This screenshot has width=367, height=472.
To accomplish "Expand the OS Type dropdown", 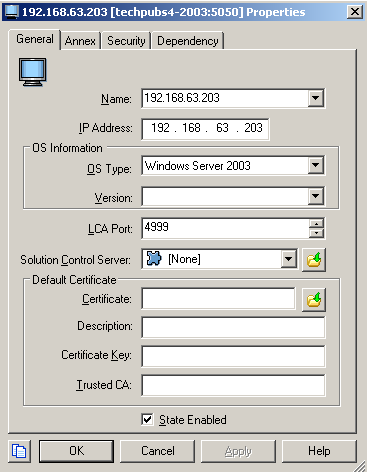I will pyautogui.click(x=315, y=165).
